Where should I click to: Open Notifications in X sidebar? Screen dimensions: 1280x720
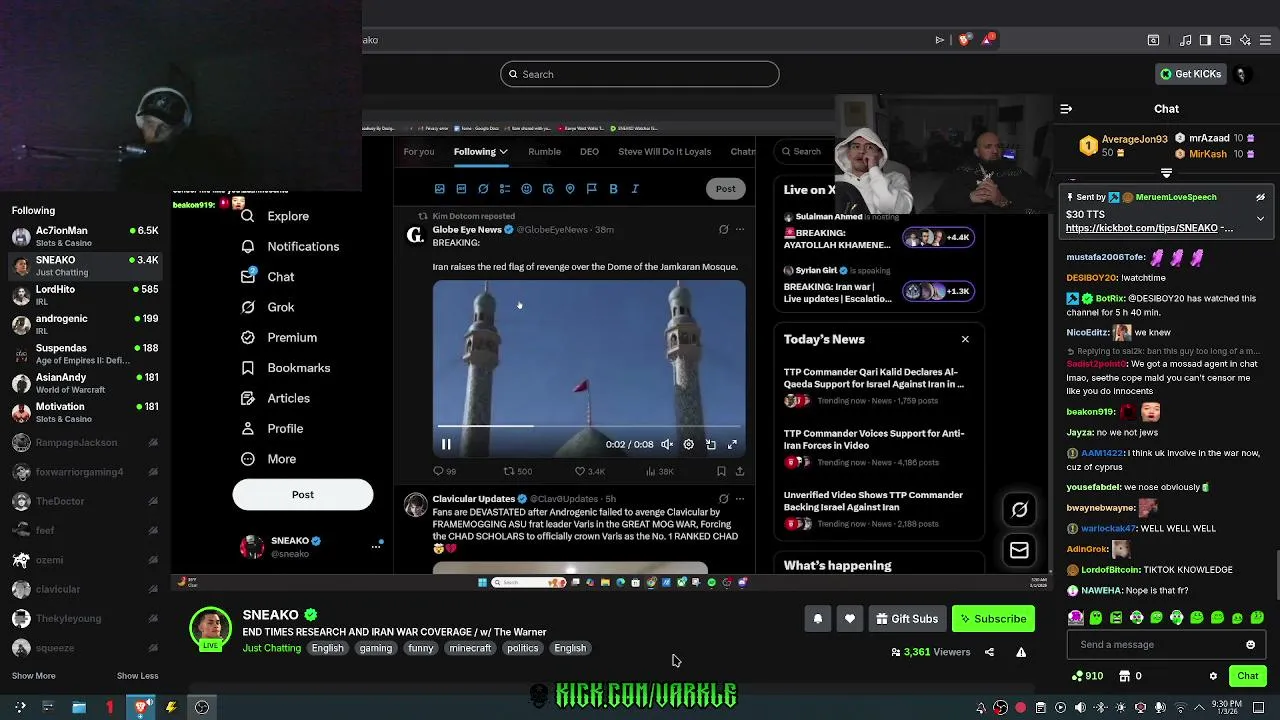(x=290, y=247)
